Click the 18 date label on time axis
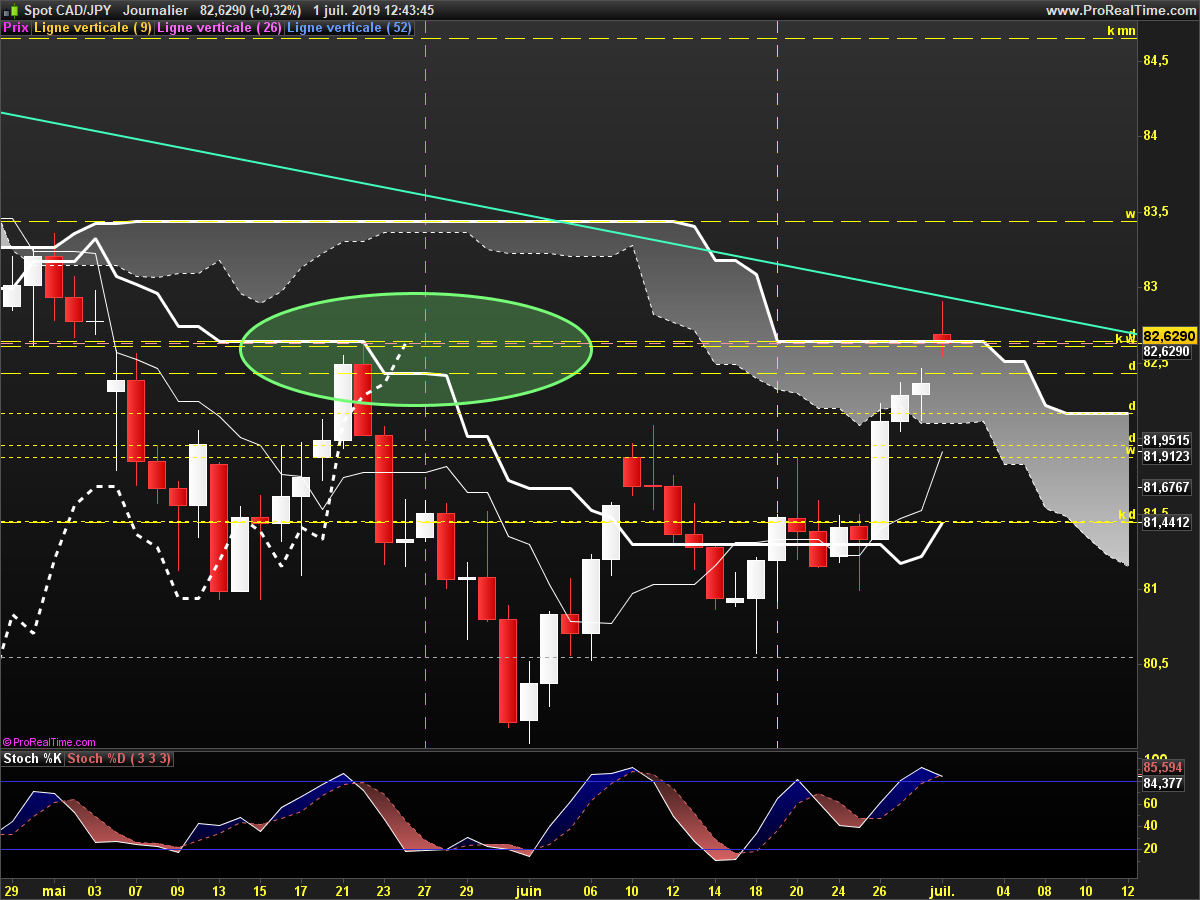The image size is (1200, 900). [756, 890]
